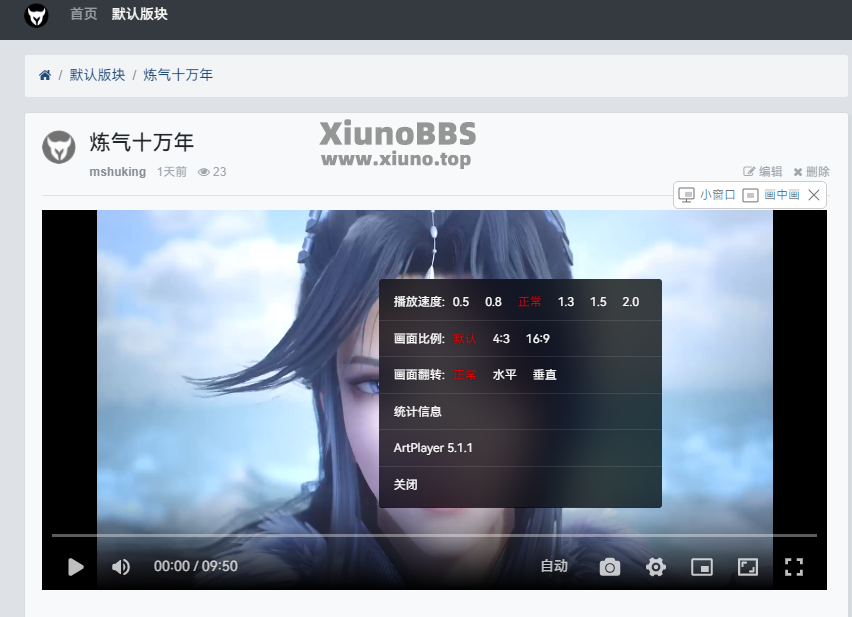Mute the volume speaker icon
Image resolution: width=852 pixels, height=617 pixels.
pos(121,567)
